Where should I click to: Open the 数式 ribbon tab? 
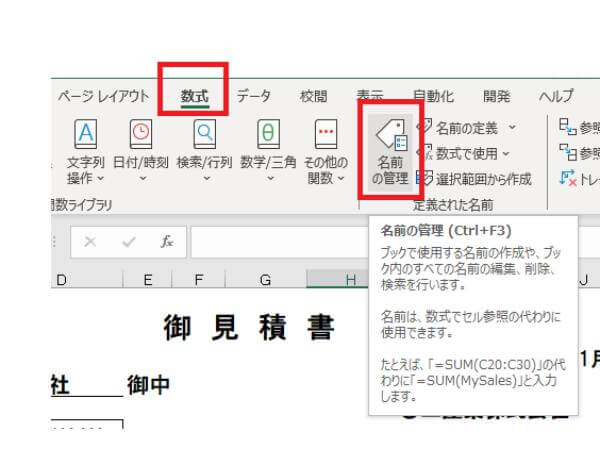(194, 96)
